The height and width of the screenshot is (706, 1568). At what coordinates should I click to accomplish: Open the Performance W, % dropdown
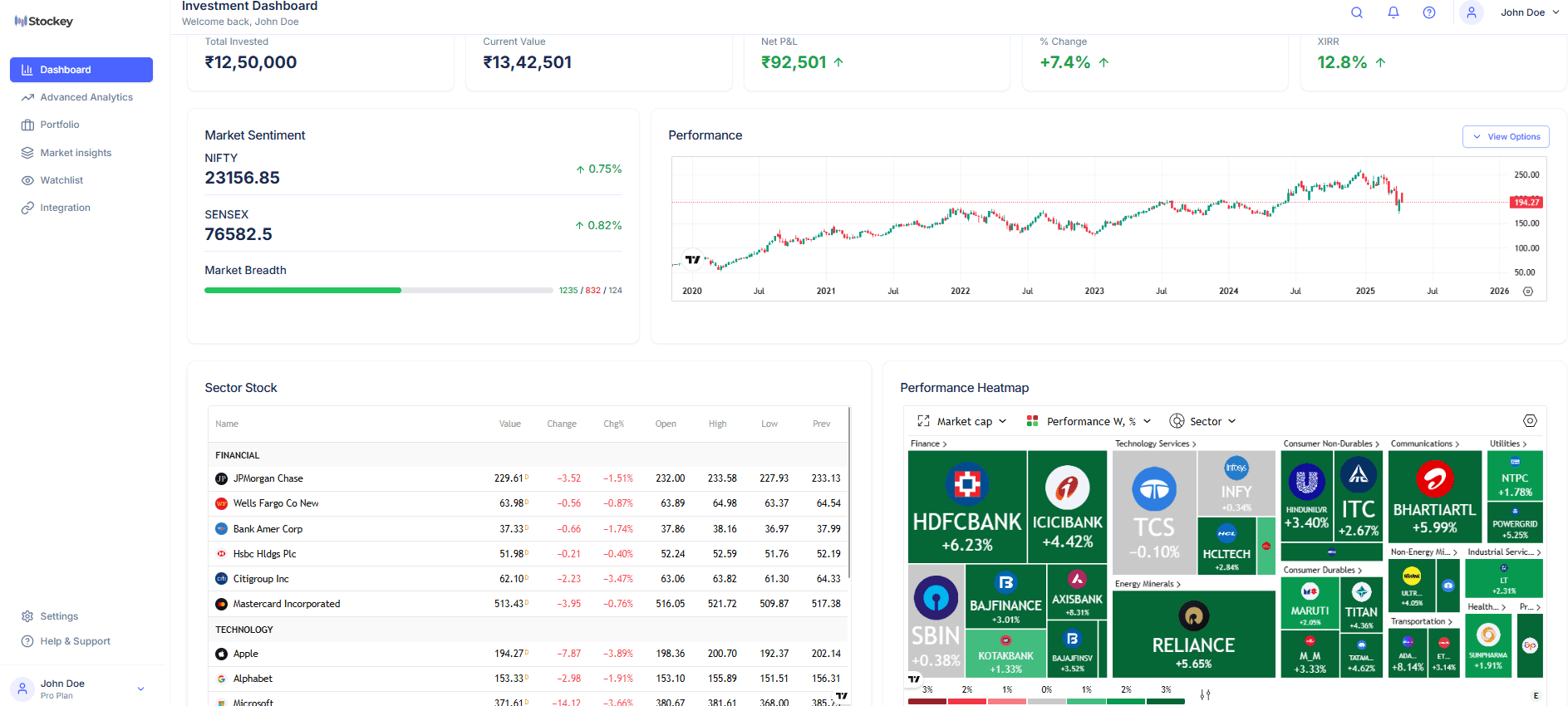pos(1089,421)
